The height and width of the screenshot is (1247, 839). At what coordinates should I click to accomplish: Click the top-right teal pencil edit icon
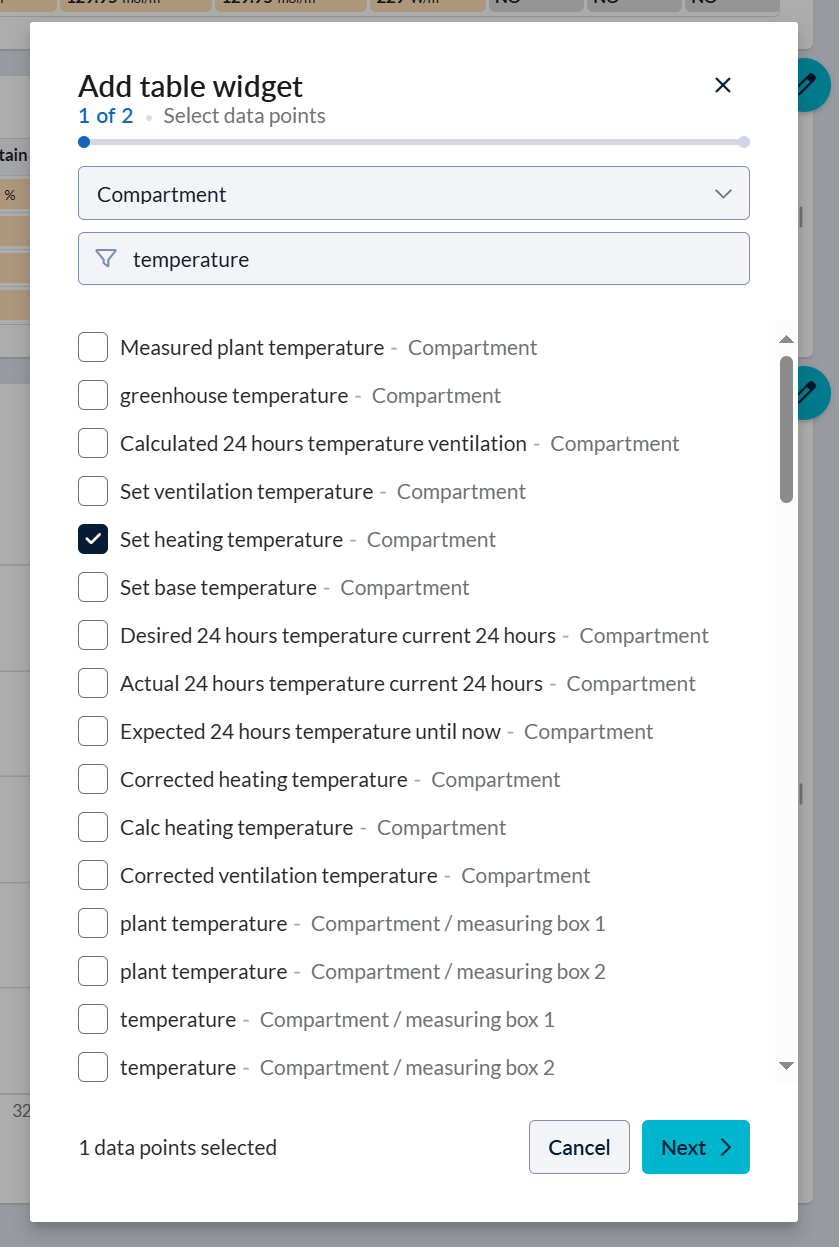point(812,86)
